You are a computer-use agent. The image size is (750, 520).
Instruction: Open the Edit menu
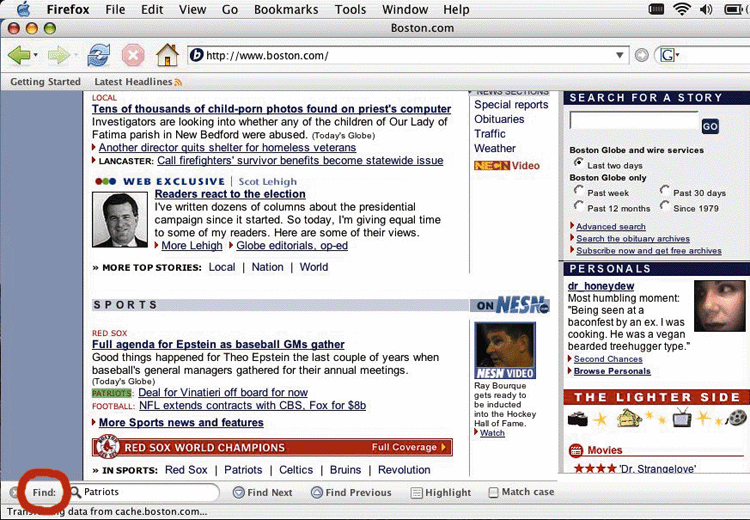(x=152, y=9)
